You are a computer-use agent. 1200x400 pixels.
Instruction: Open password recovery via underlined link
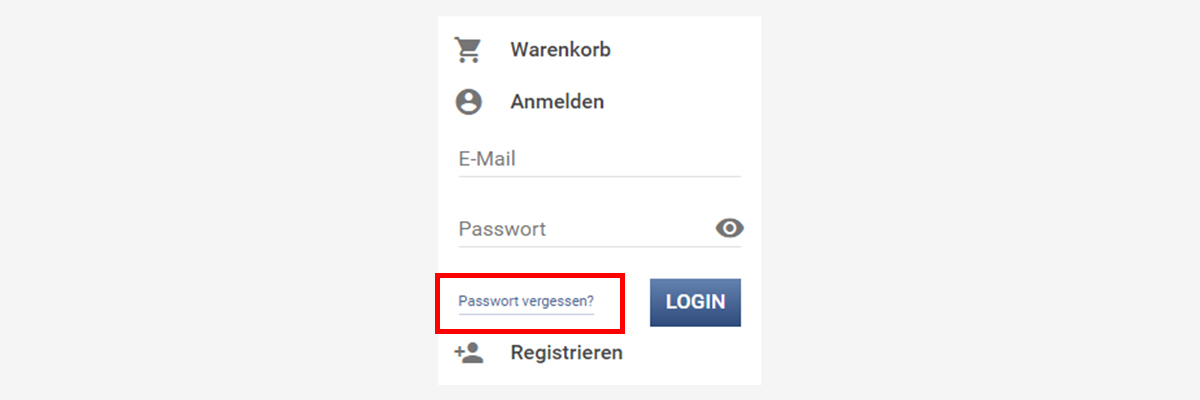tap(526, 301)
